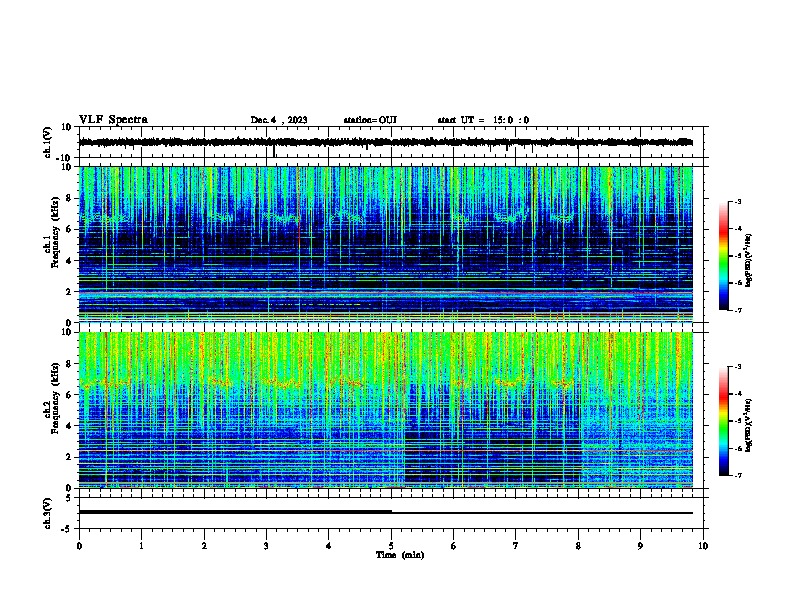Click the "-3" label on ch.1 color scale
Viewport: 792px width, 612px height.
[x=737, y=201]
